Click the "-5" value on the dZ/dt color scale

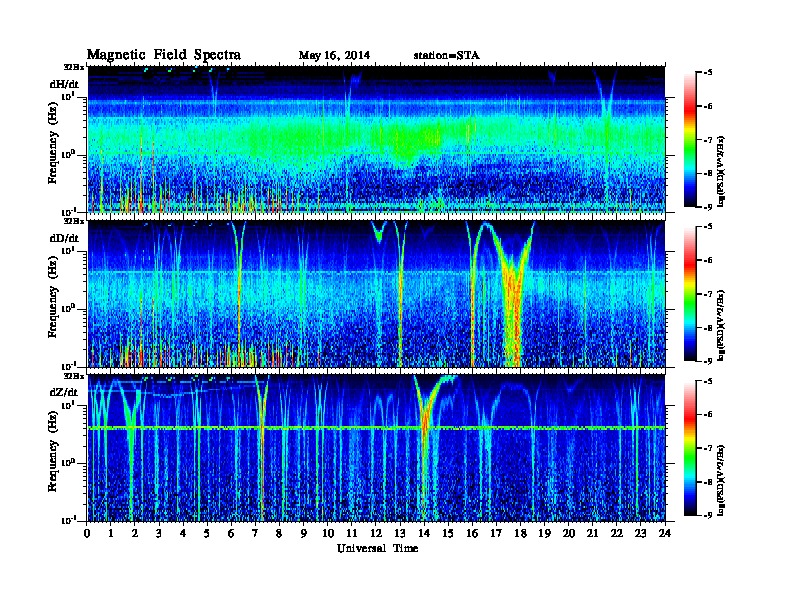[x=708, y=381]
